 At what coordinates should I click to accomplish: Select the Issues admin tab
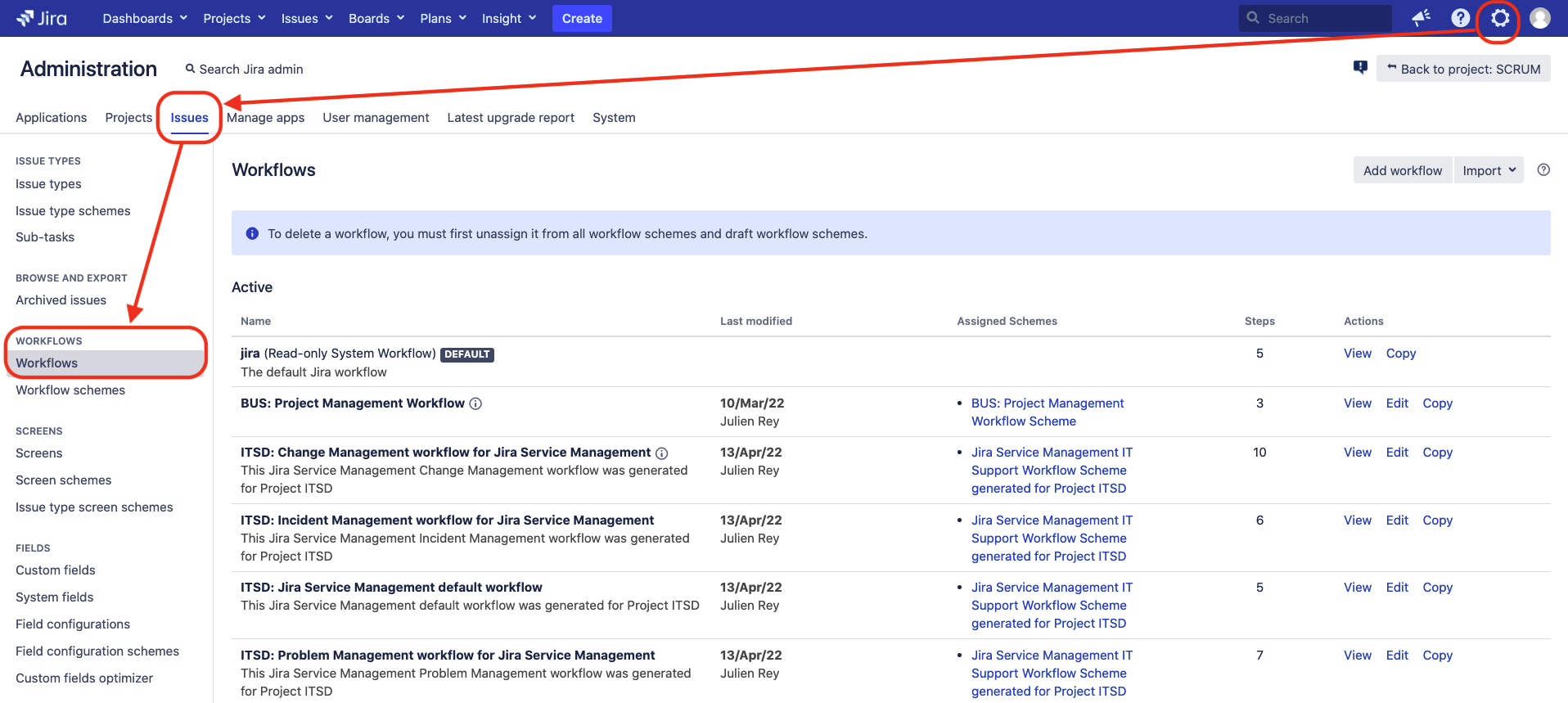click(x=189, y=118)
